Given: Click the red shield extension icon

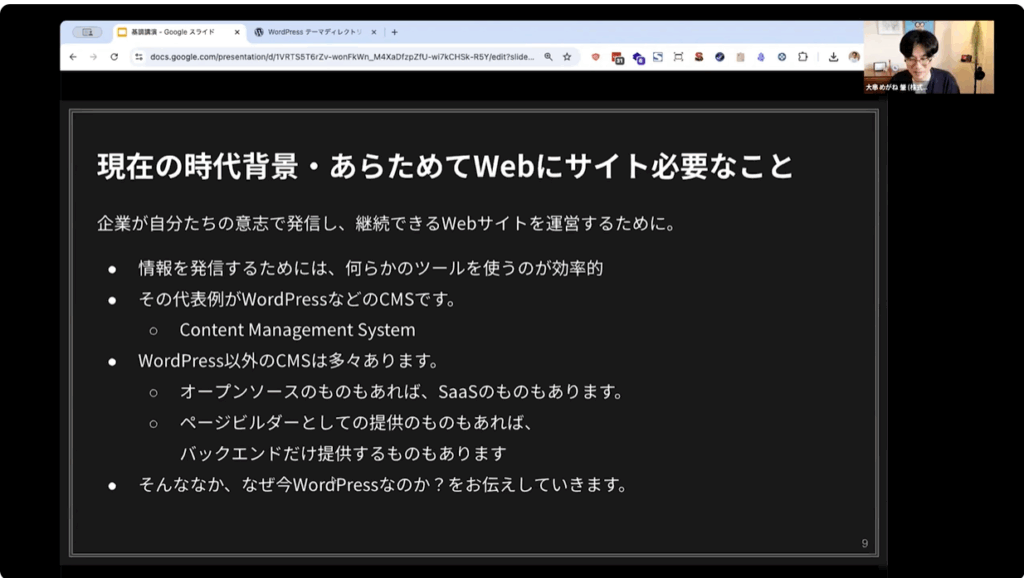Looking at the screenshot, I should tap(596, 57).
